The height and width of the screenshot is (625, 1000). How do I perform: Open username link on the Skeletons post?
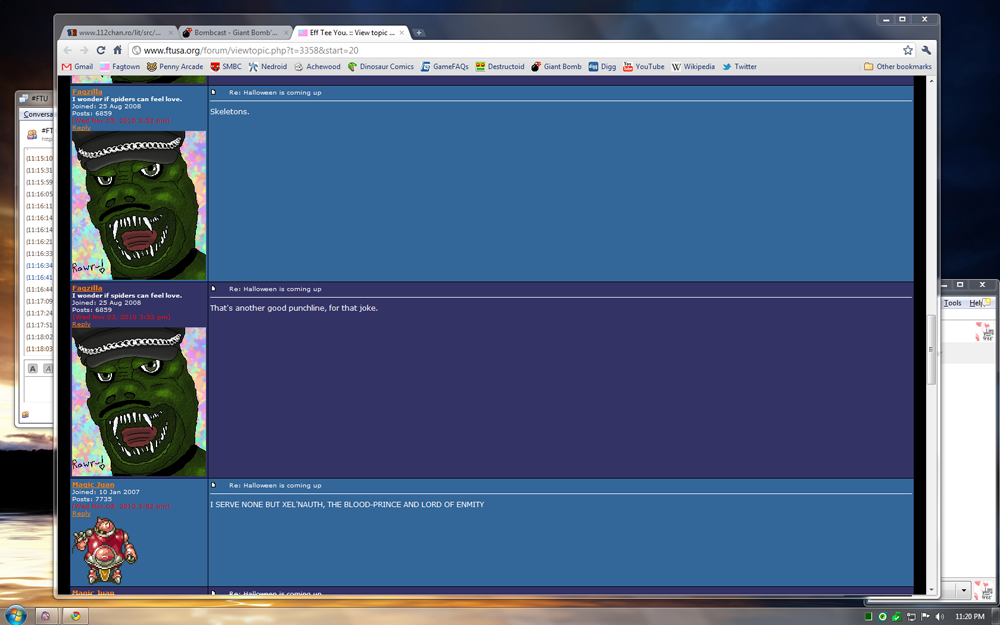click(87, 92)
